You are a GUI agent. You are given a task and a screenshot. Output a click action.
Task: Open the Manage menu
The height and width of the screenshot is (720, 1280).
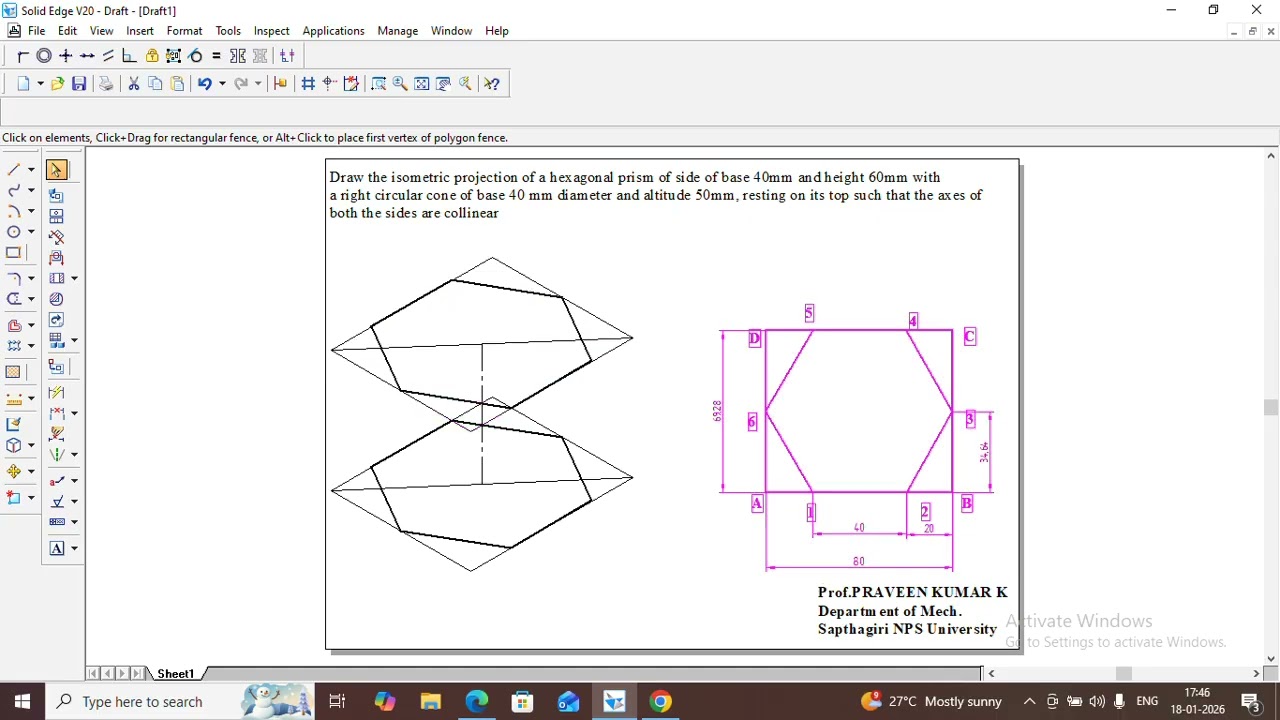(397, 31)
